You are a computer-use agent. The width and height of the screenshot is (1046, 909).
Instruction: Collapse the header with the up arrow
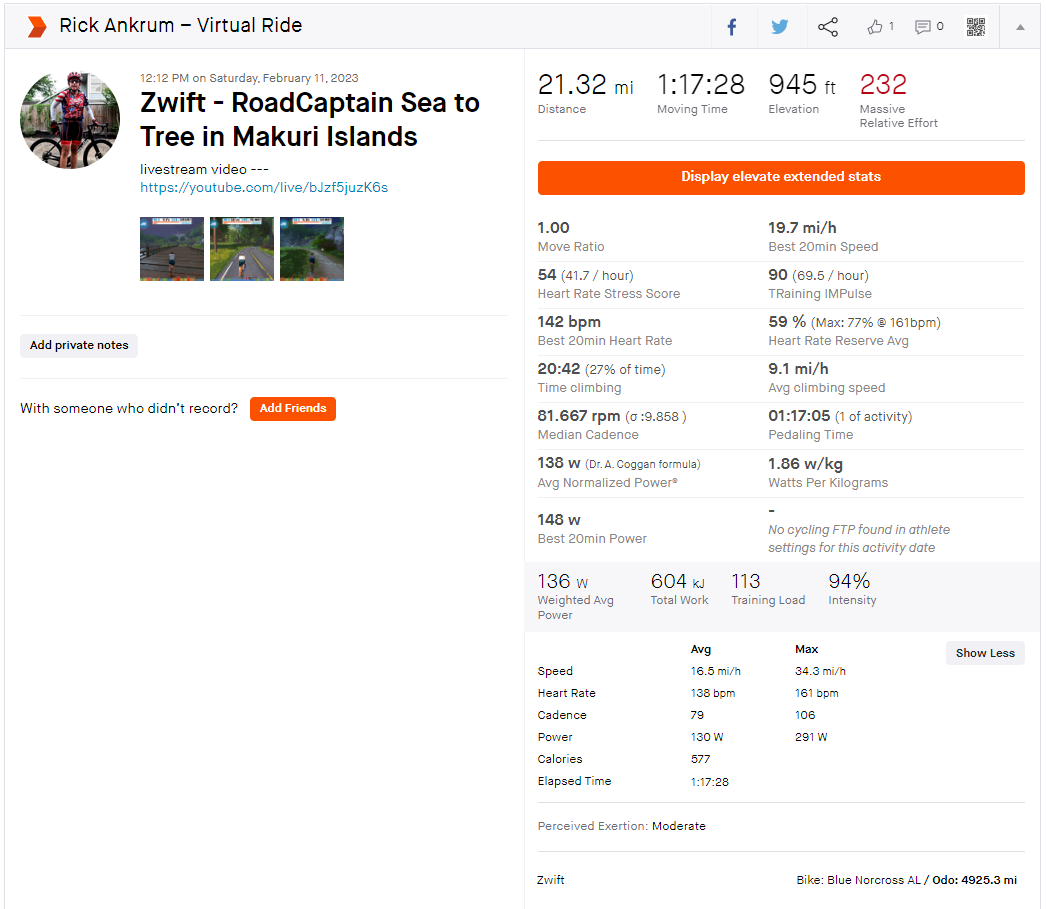point(1020,27)
